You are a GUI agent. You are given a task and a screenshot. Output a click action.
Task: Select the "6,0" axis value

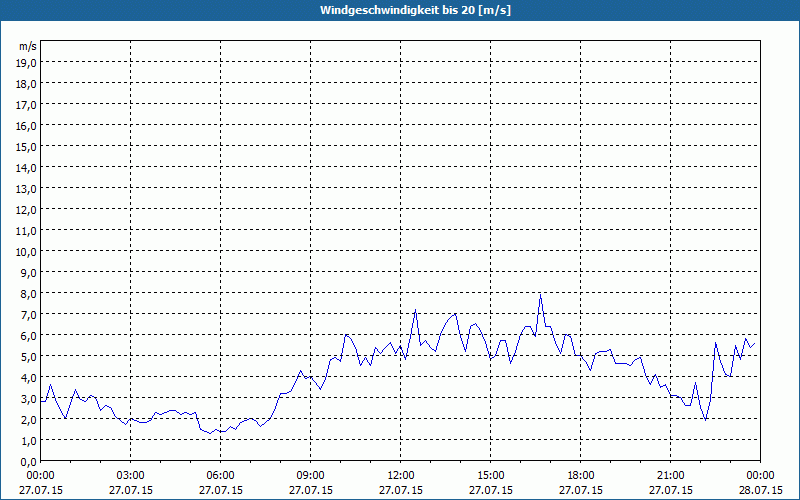tap(28, 336)
